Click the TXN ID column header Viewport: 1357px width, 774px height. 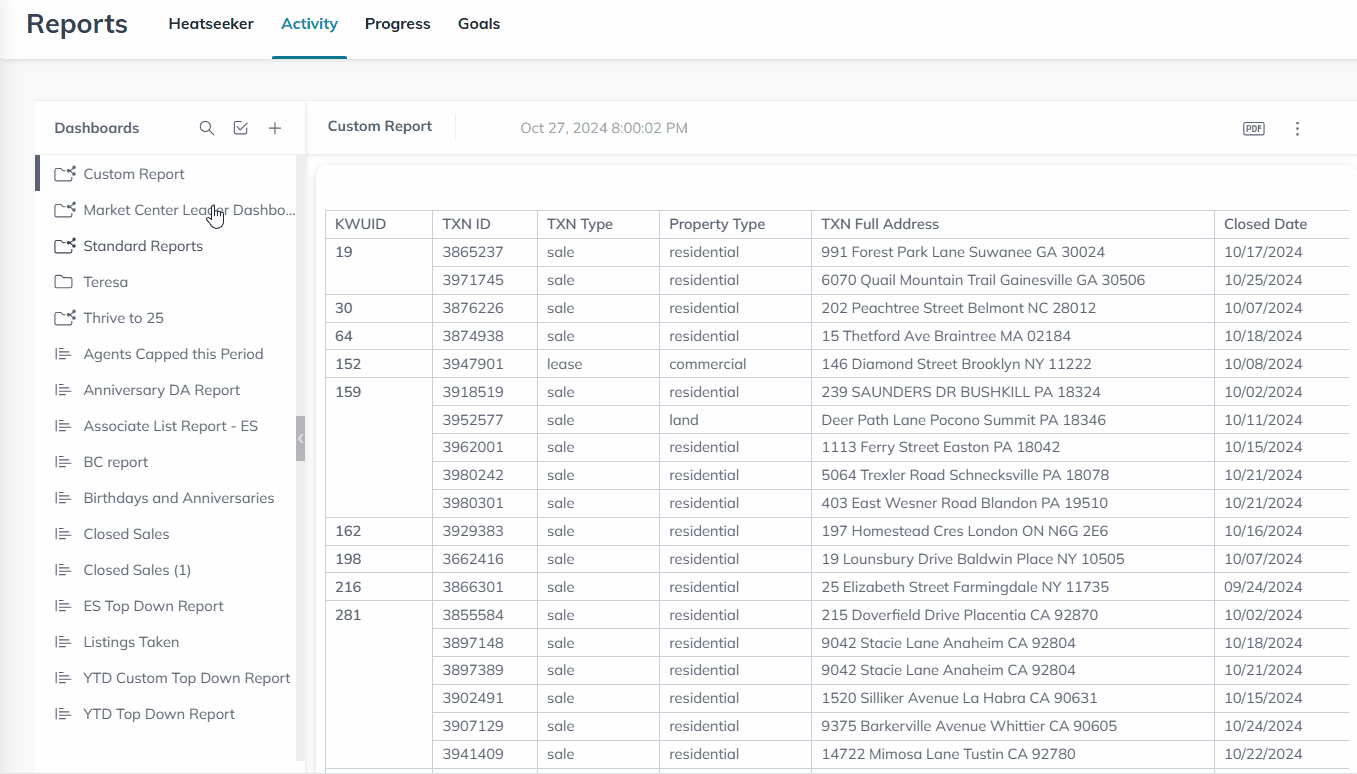[485, 224]
